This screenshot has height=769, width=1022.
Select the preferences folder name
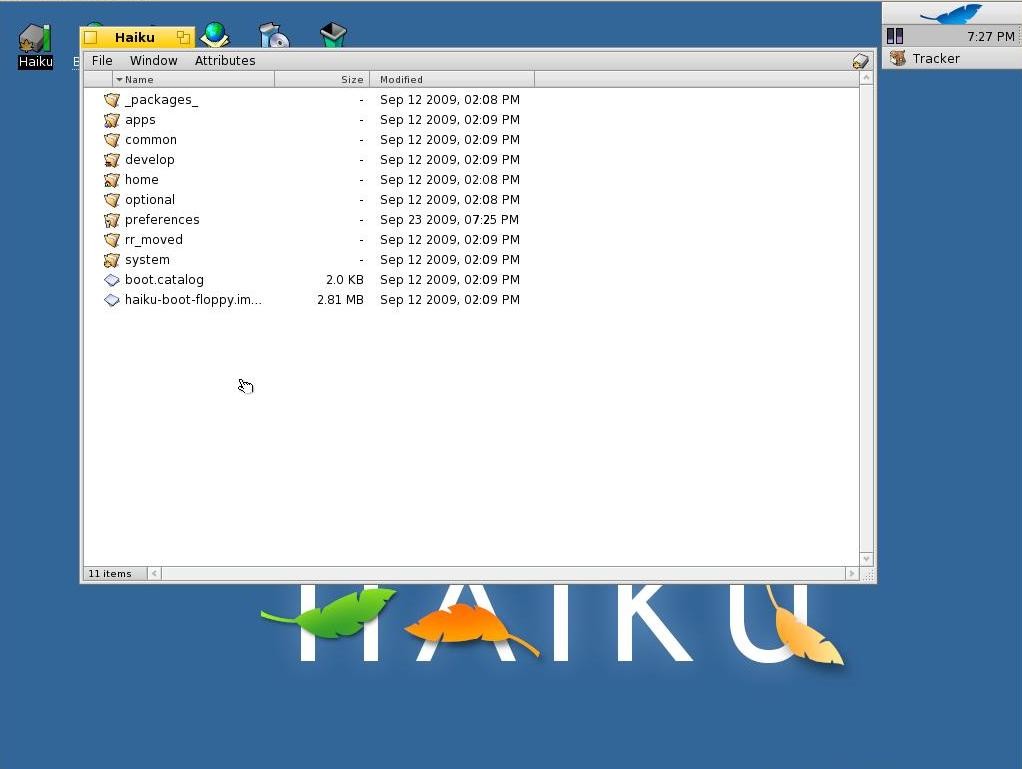(x=162, y=220)
